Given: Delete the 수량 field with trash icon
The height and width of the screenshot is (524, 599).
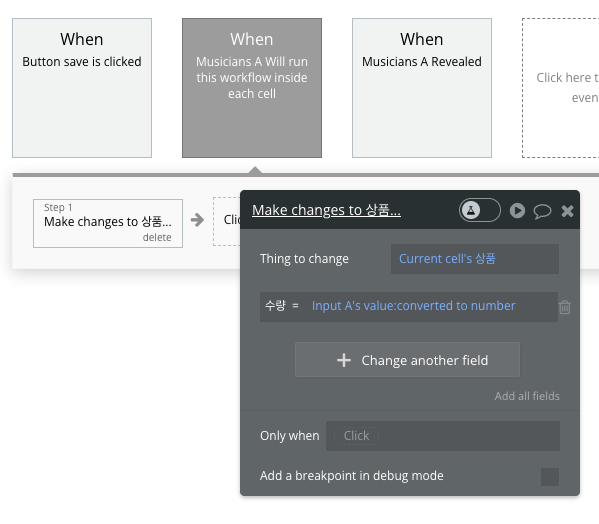Looking at the screenshot, I should [565, 307].
